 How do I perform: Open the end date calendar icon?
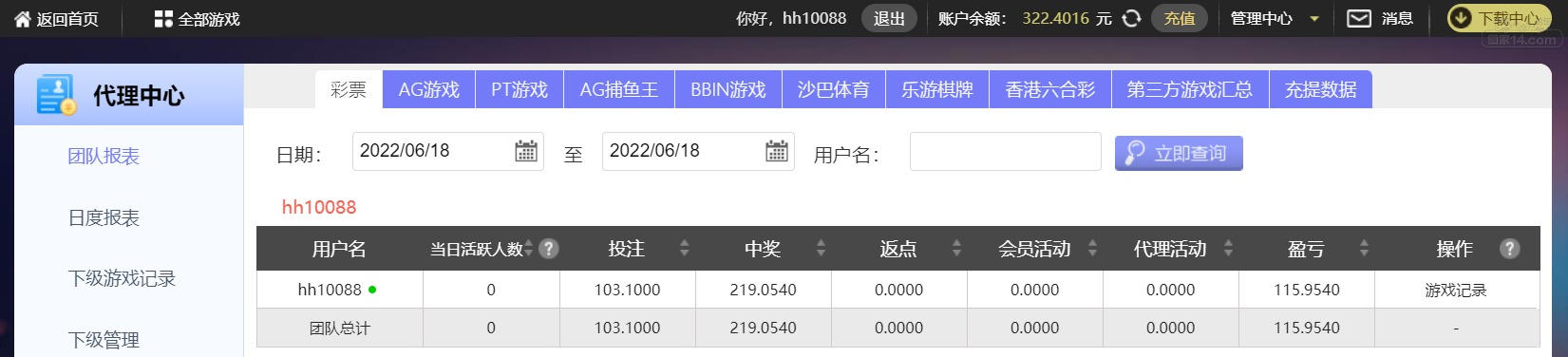coord(777,151)
